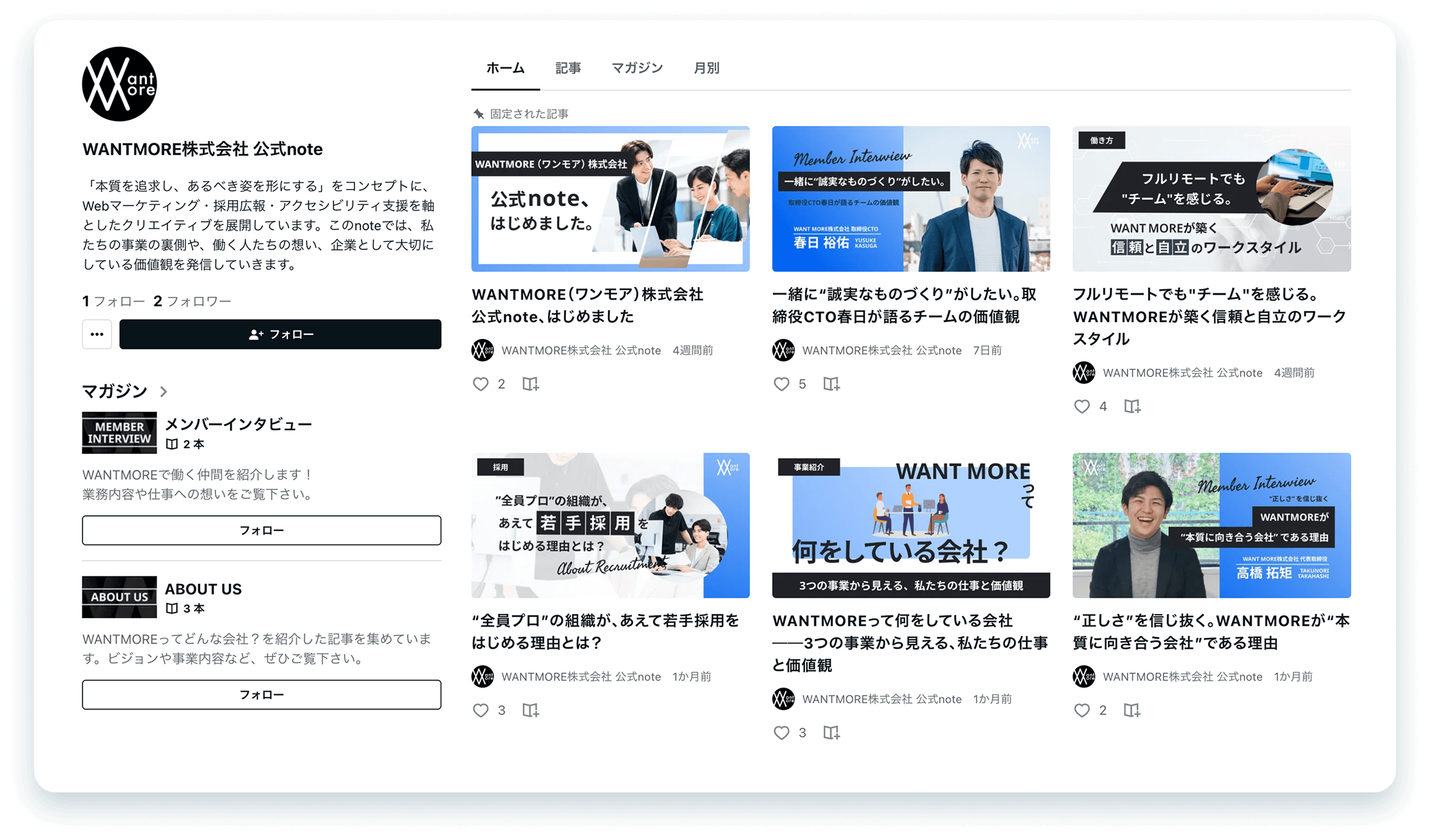
Task: Open title WANTMOREって何をしている会社
Action: click(x=910, y=643)
